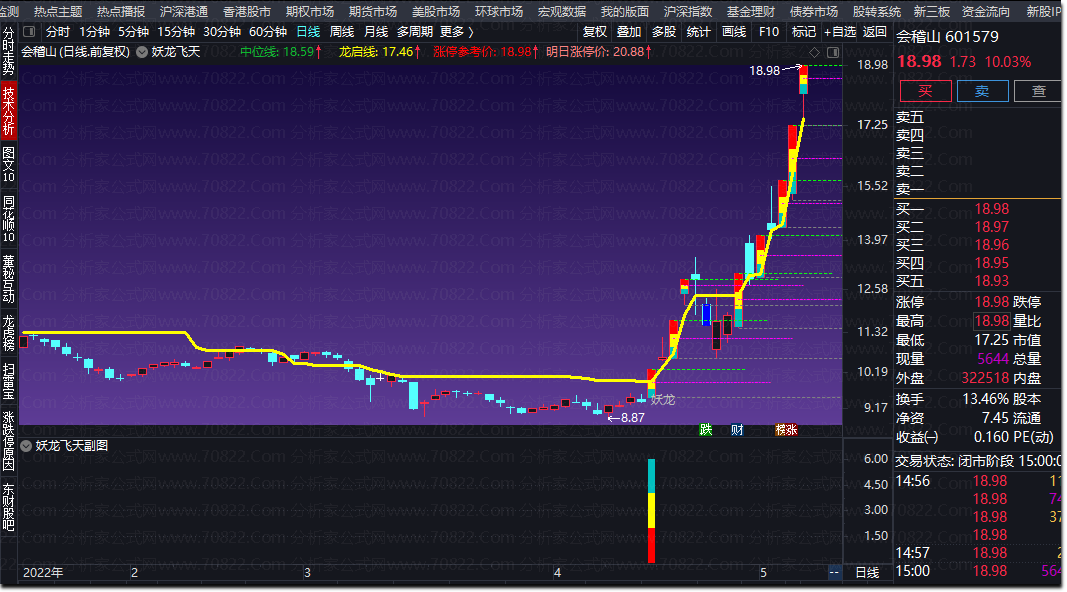Open the 董秘互动 sidebar tab
Viewport: 1067px width, 592px height.
[x=8, y=278]
